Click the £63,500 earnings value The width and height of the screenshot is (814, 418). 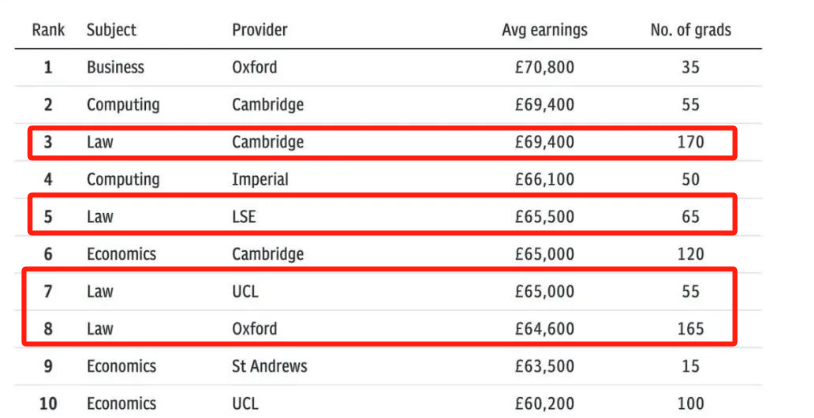point(545,367)
